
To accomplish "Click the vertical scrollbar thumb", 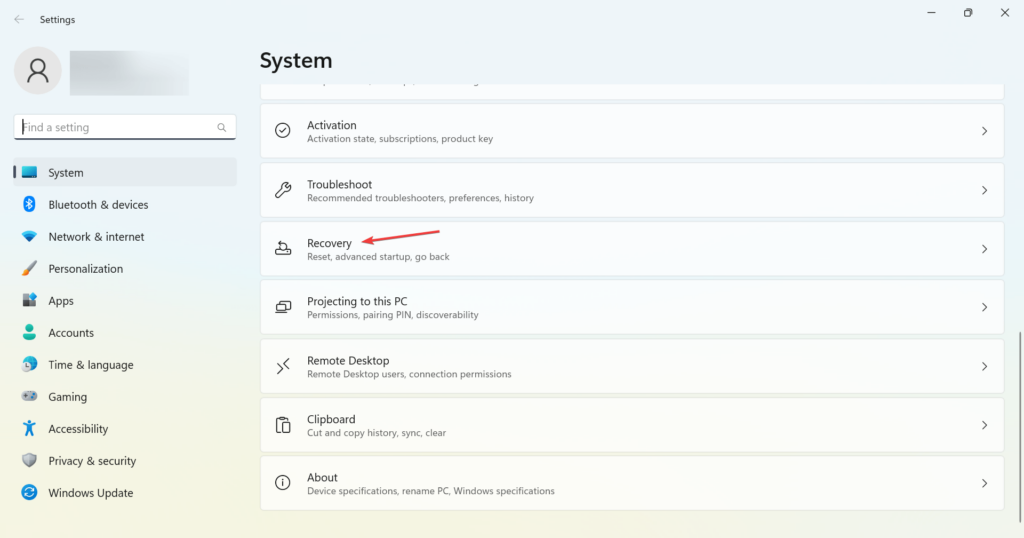I will [1019, 427].
